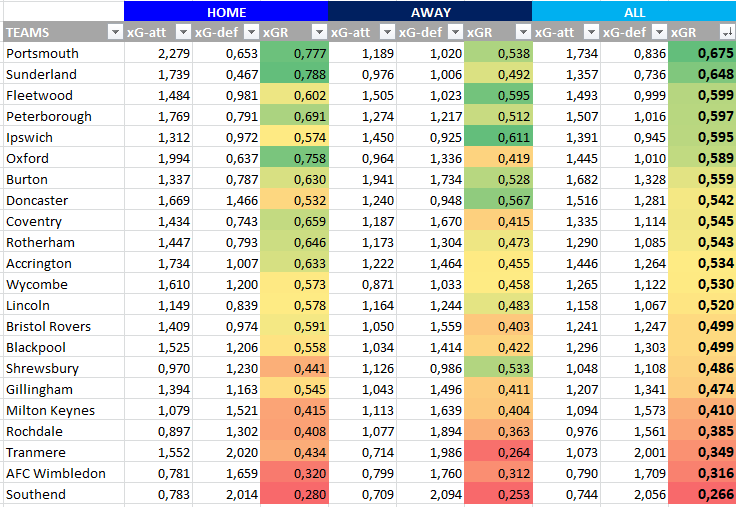Open the AWAY xGR filter dropdown

tap(523, 32)
